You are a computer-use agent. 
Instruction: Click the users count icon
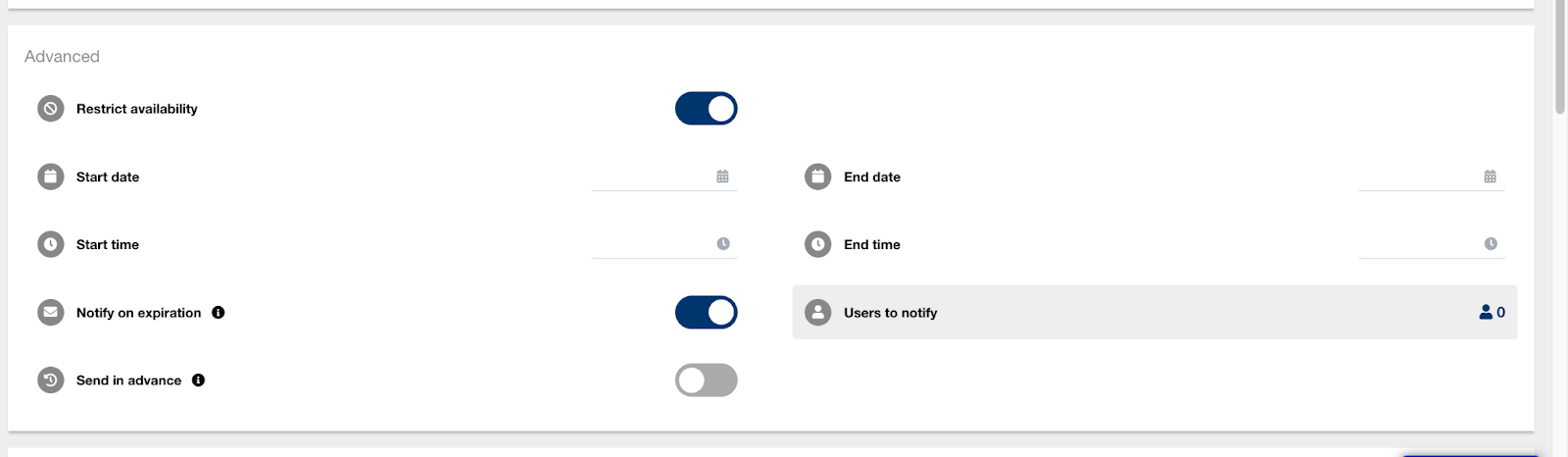tap(1492, 313)
